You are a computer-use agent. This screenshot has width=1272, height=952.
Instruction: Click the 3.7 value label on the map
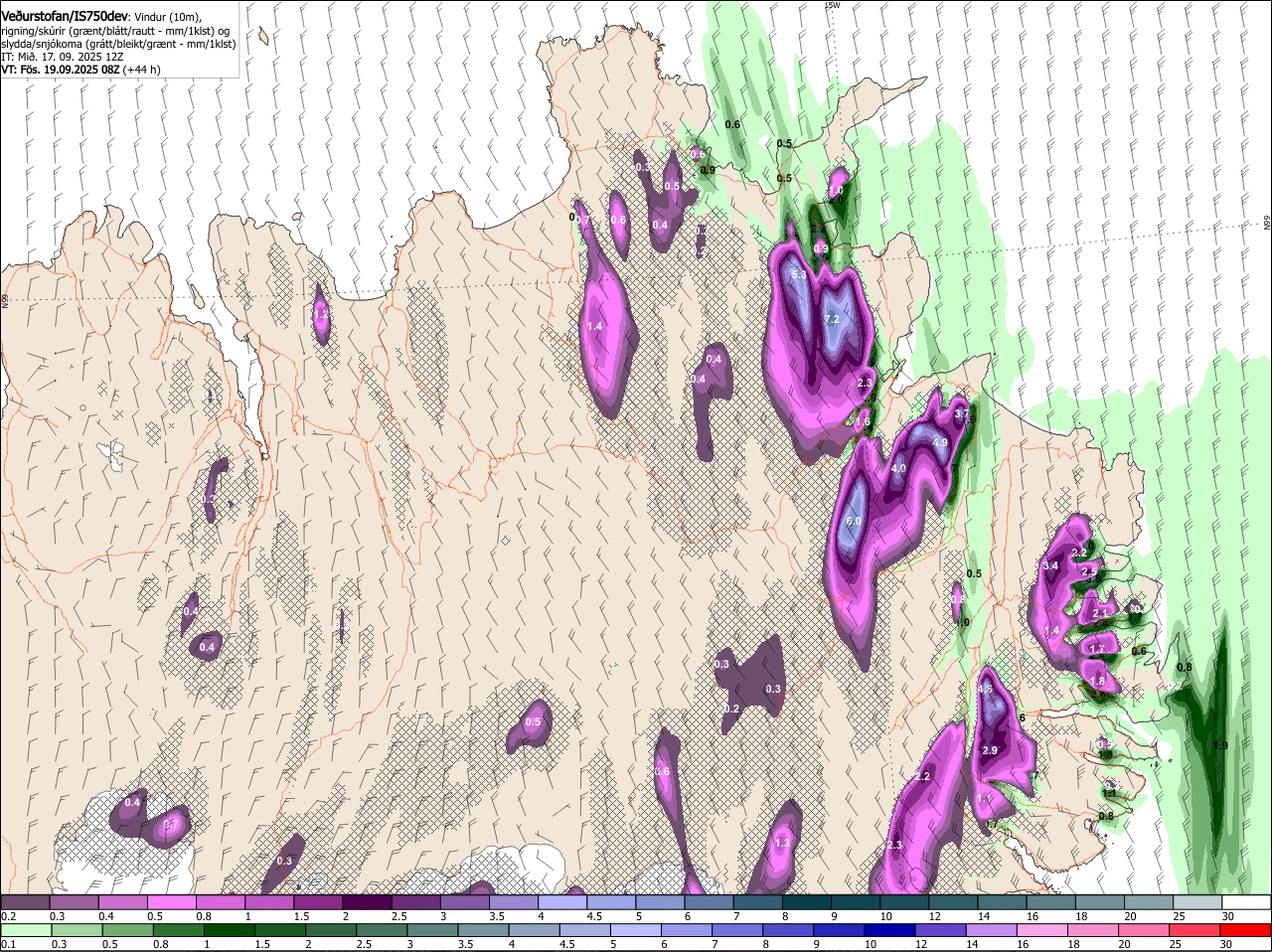961,413
